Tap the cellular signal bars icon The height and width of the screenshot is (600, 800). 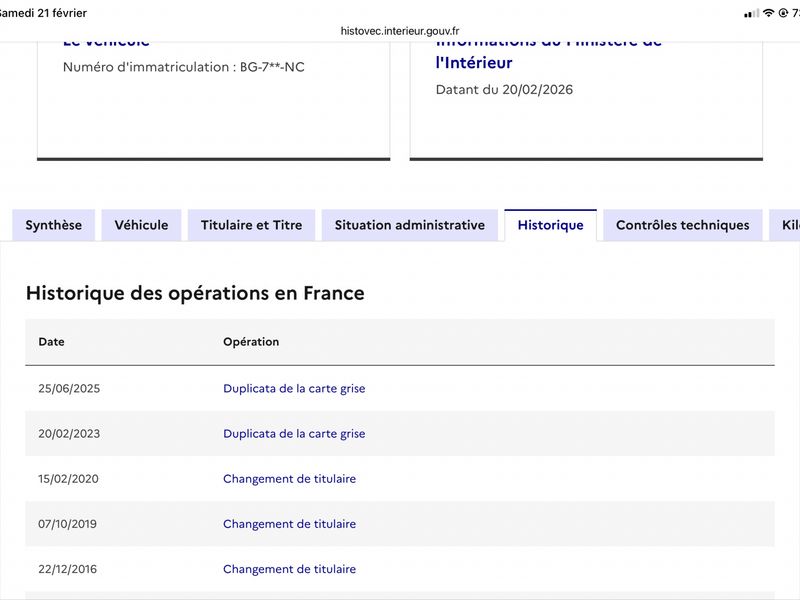pyautogui.click(x=752, y=13)
